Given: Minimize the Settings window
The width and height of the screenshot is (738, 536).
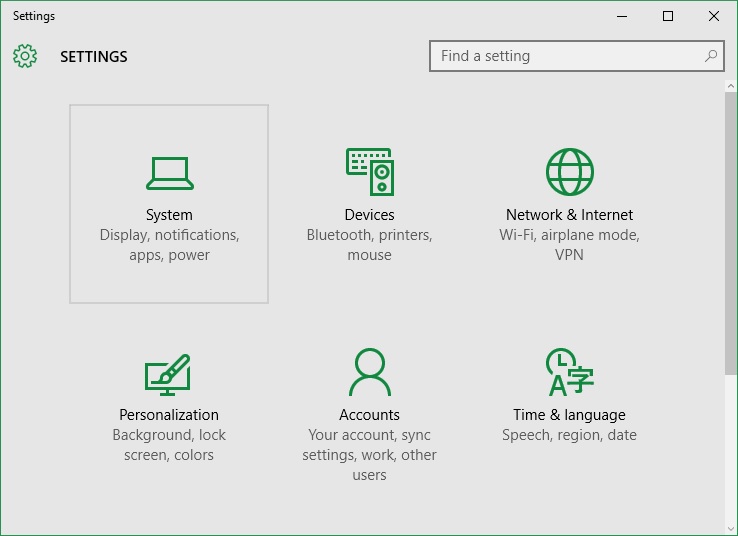Looking at the screenshot, I should [x=622, y=16].
